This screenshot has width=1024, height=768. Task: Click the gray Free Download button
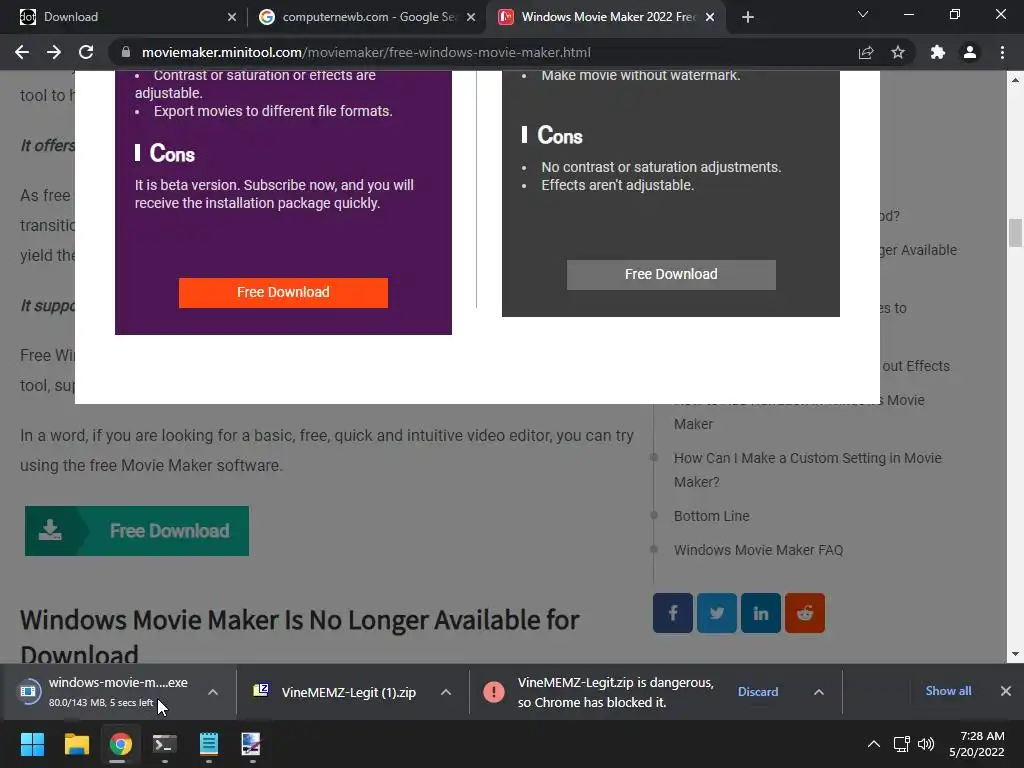click(x=671, y=274)
